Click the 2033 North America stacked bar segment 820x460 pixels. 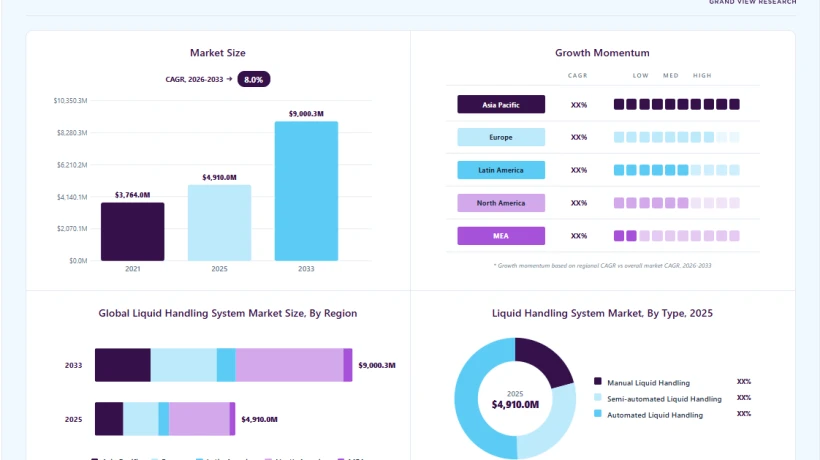click(289, 365)
